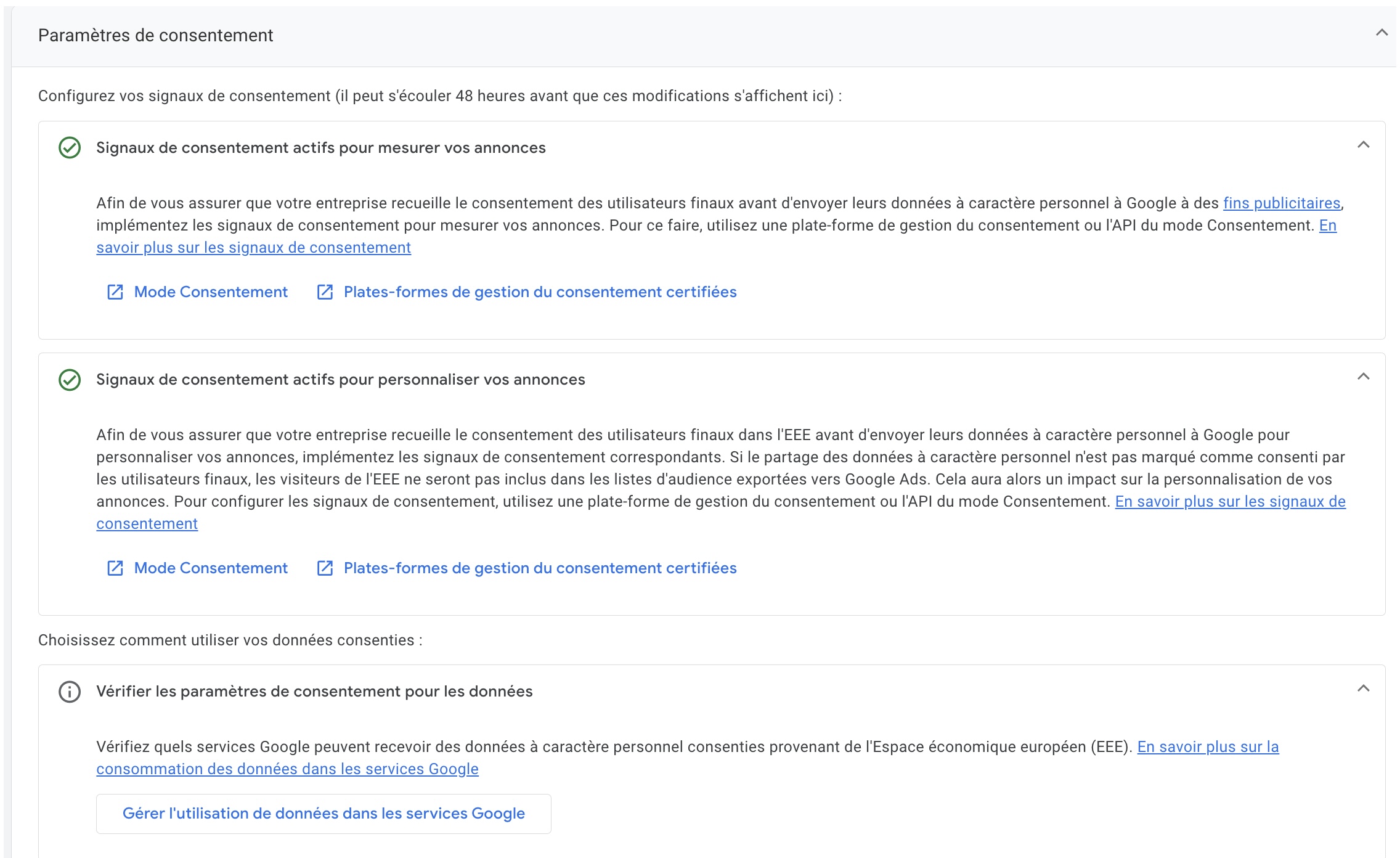
Task: Click external-link icon for Plates-formes certifiées in measurement card
Action: (x=325, y=292)
